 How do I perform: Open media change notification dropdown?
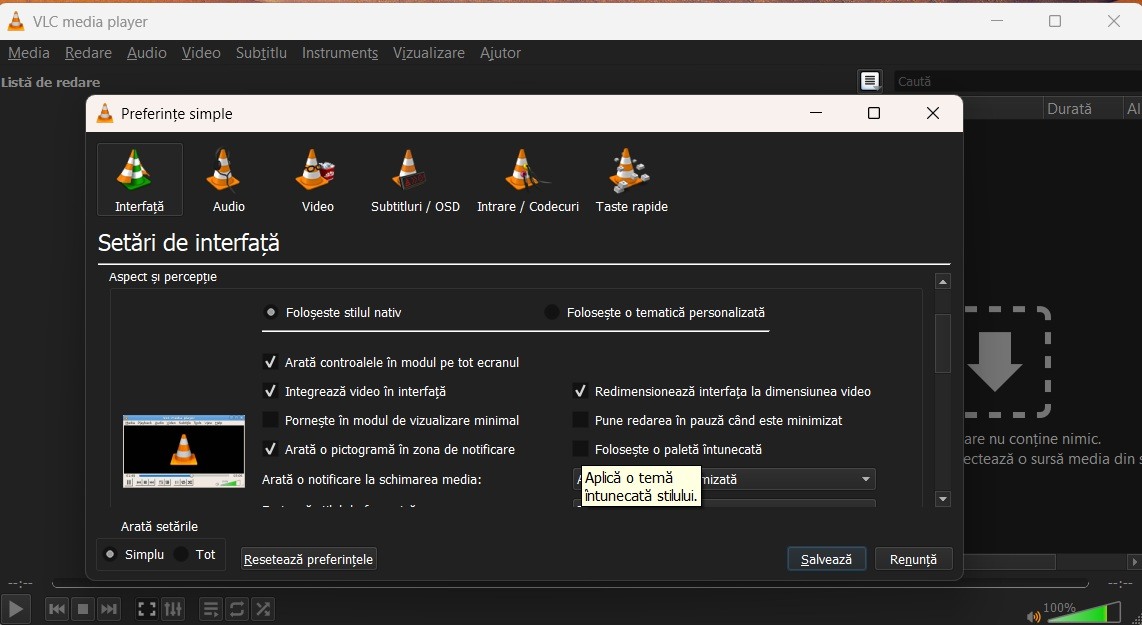pos(725,479)
